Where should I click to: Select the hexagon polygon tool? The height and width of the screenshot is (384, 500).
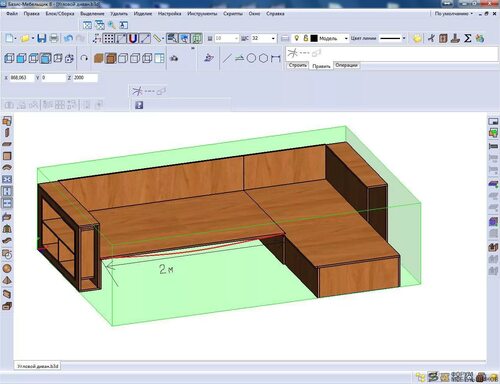(264, 58)
